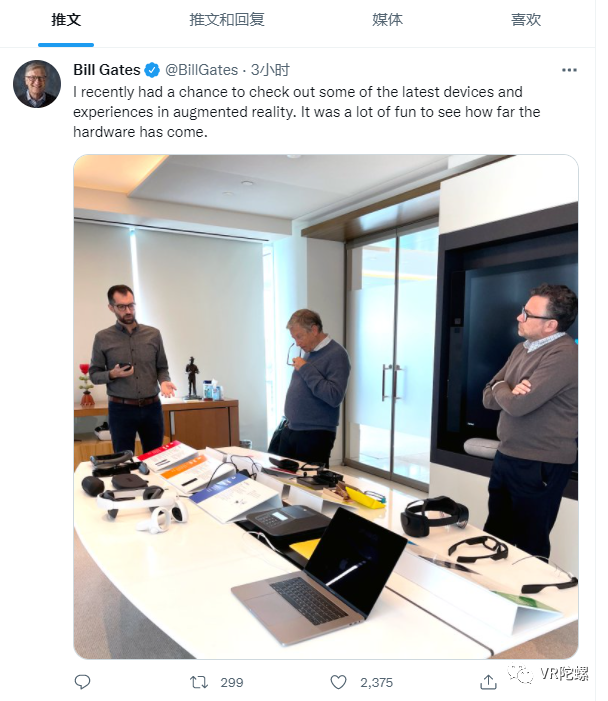This screenshot has height=701, width=608.
Task: Open the three-dot more options menu
Action: (569, 70)
